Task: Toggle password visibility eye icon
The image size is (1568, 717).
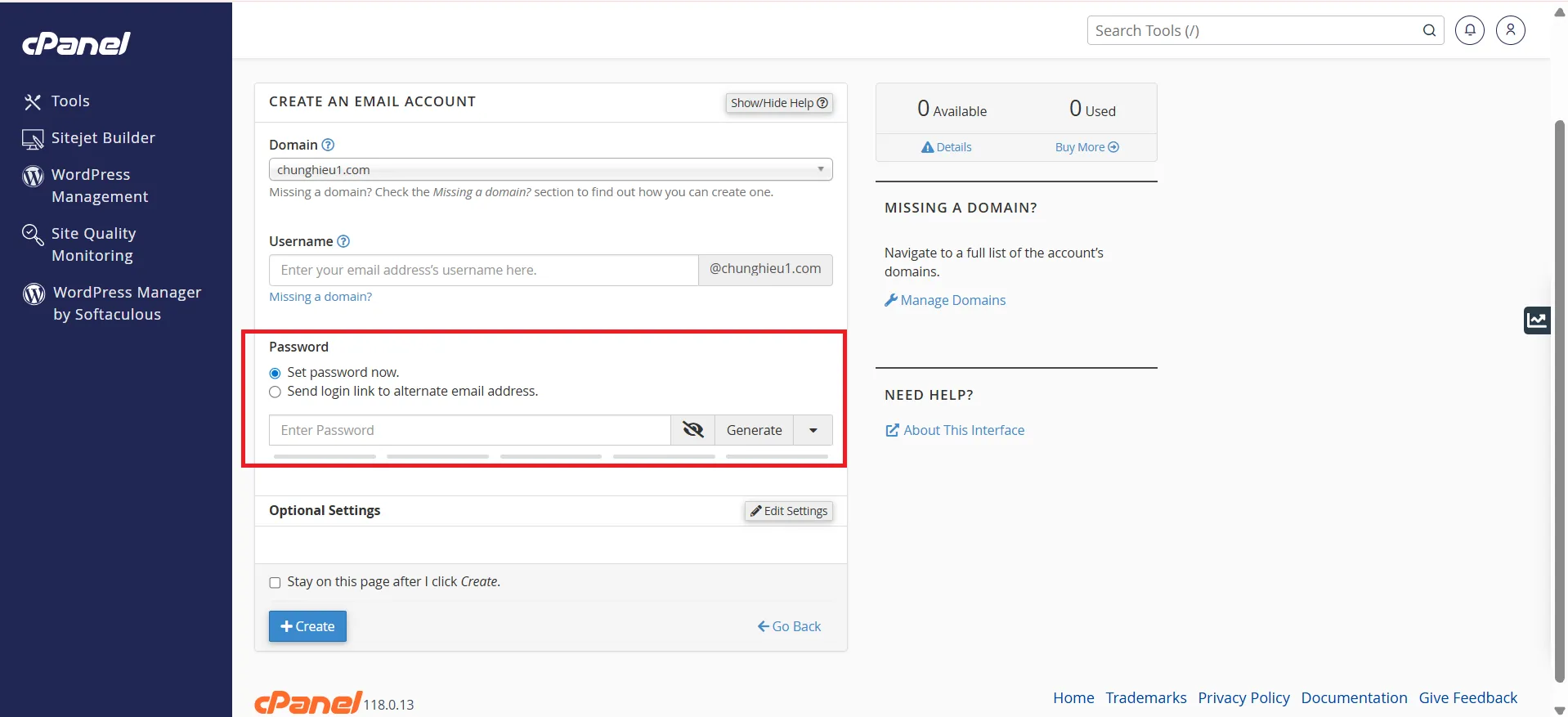Action: pyautogui.click(x=692, y=430)
